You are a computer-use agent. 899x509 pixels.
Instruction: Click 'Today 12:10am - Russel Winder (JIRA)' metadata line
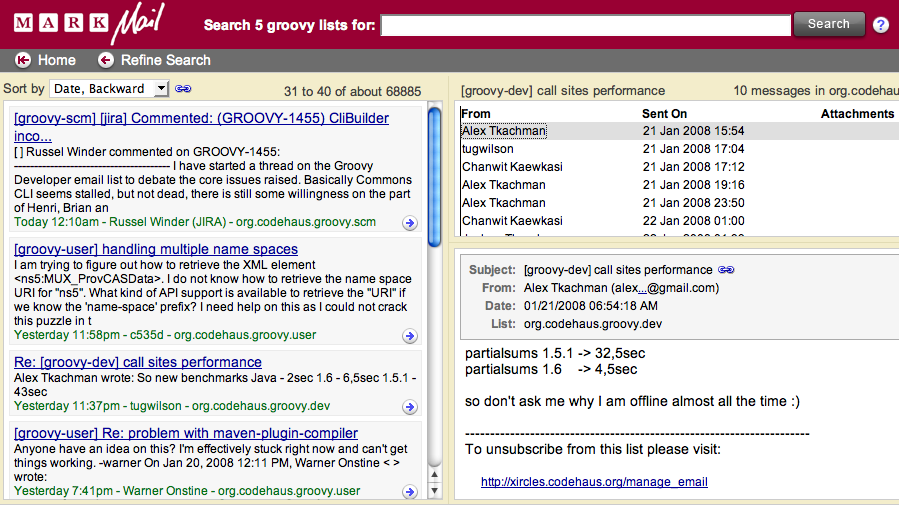pyautogui.click(x=195, y=222)
